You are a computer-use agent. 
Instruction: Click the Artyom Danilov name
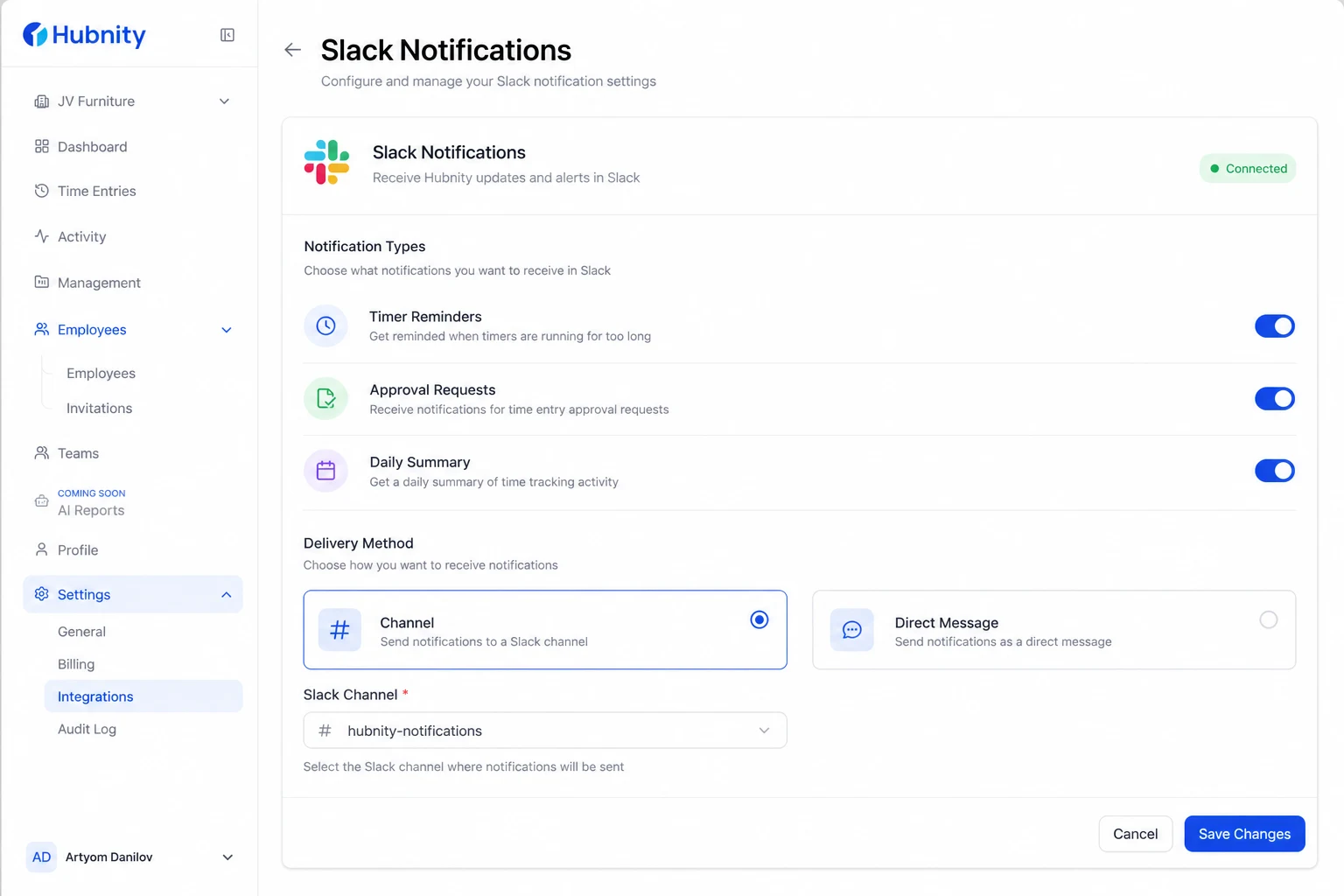tap(109, 857)
